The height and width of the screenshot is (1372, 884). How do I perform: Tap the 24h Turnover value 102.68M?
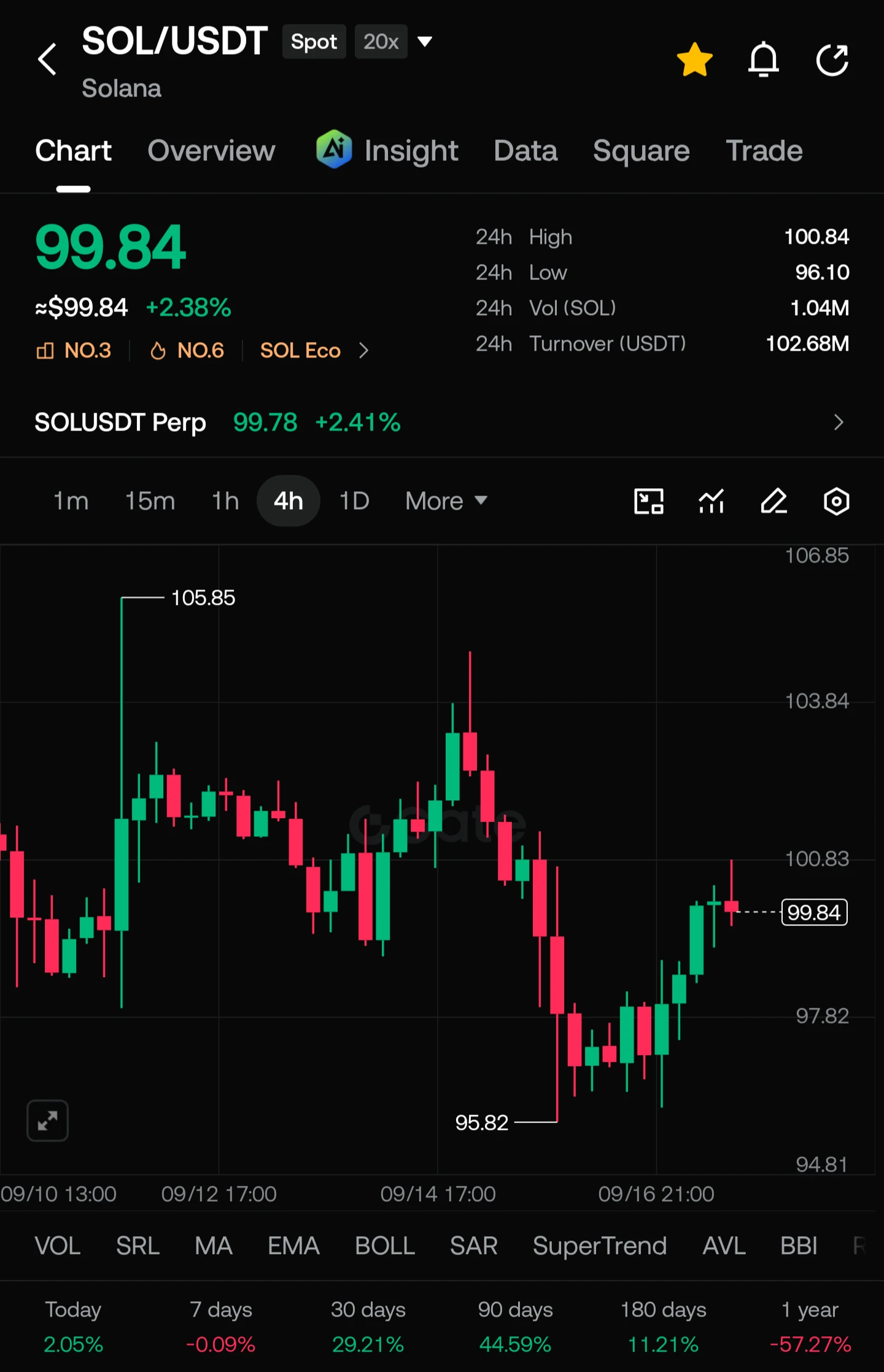coord(807,344)
